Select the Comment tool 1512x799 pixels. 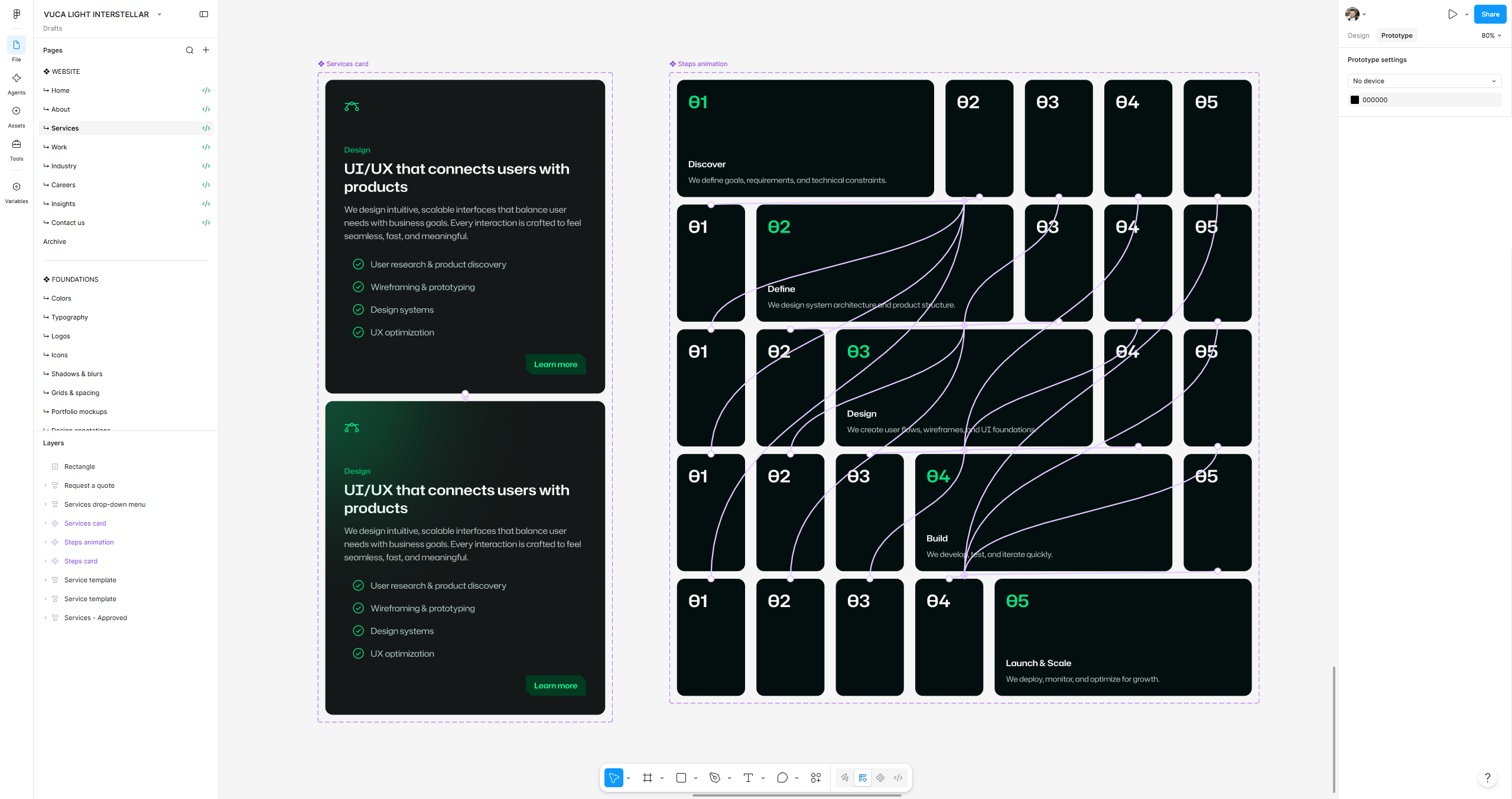[x=782, y=778]
